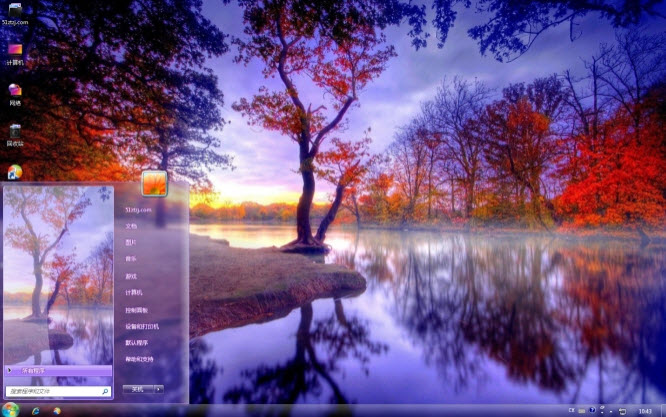666x417 pixels.
Task: Click the 关机 (Shut down) button
Action: click(138, 389)
